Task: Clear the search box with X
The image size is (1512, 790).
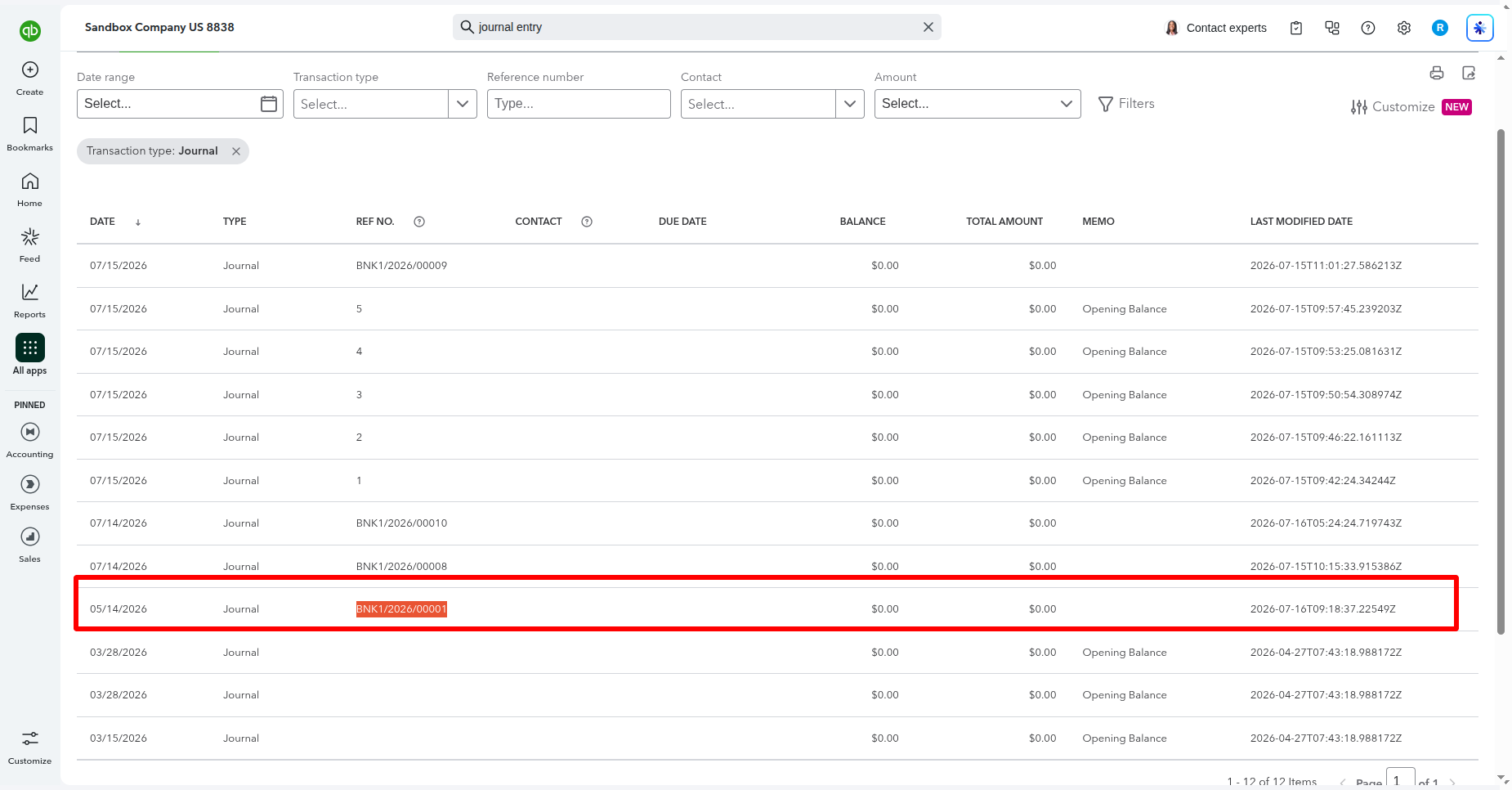Action: tap(928, 27)
